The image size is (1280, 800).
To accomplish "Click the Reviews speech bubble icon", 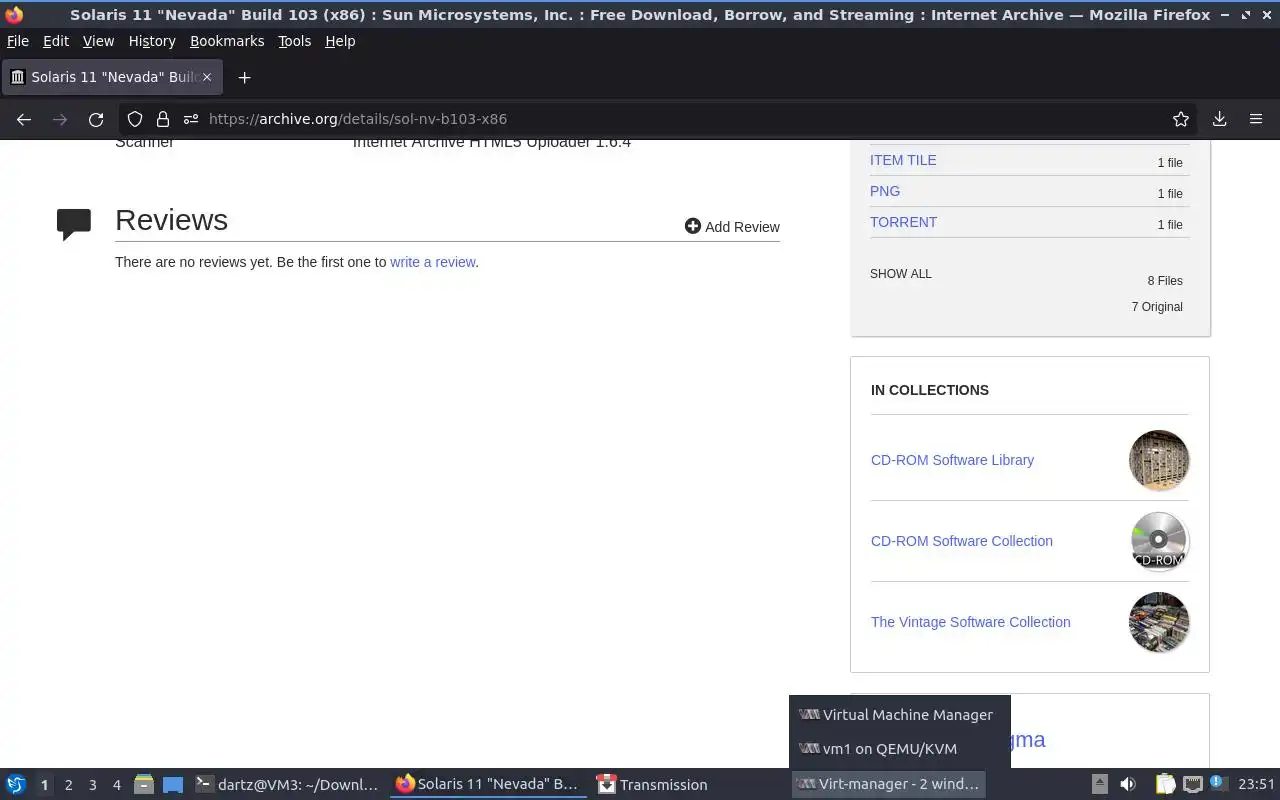I will pos(74,224).
